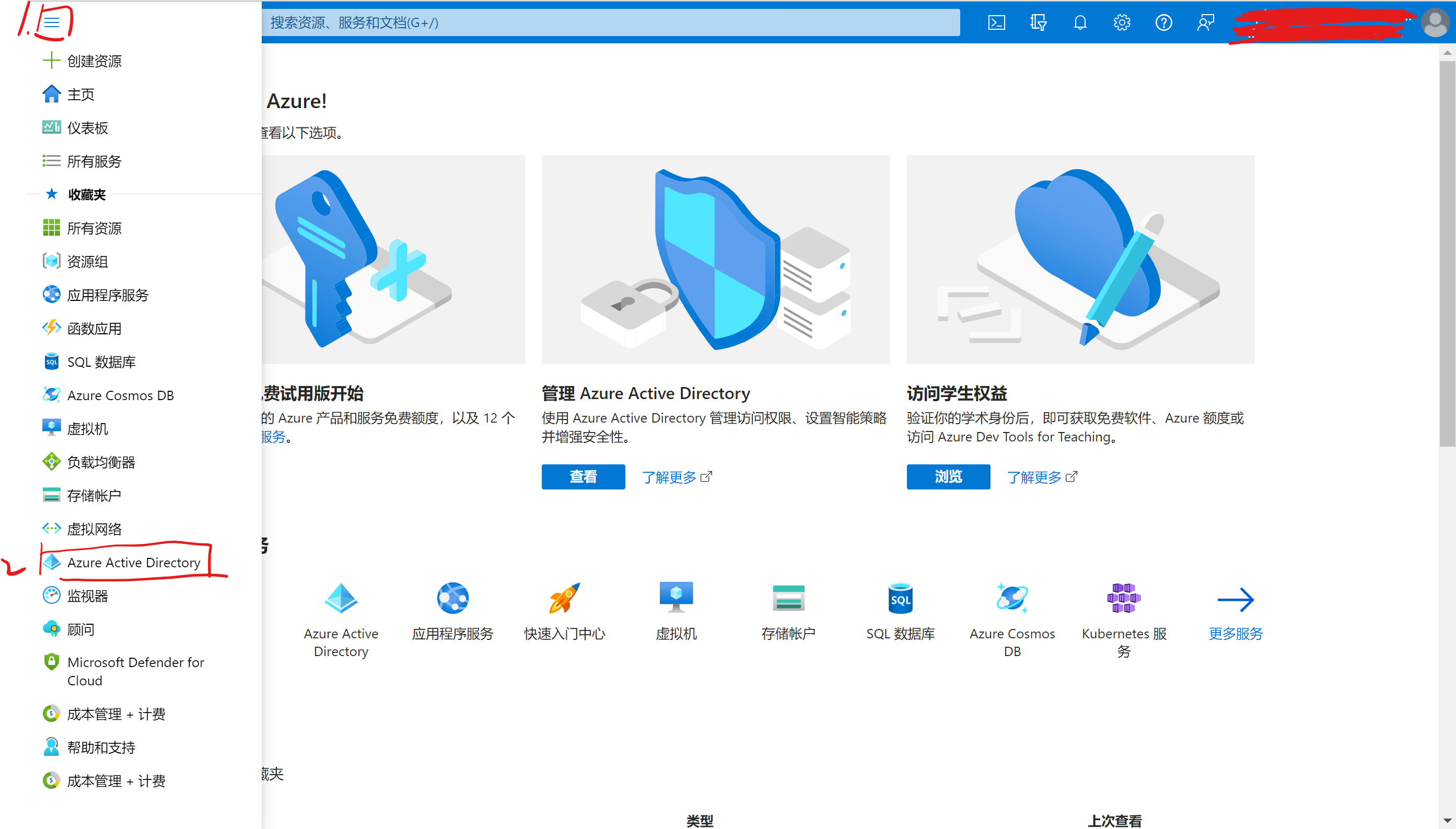Click the 上次查看 column header

tap(1114, 821)
